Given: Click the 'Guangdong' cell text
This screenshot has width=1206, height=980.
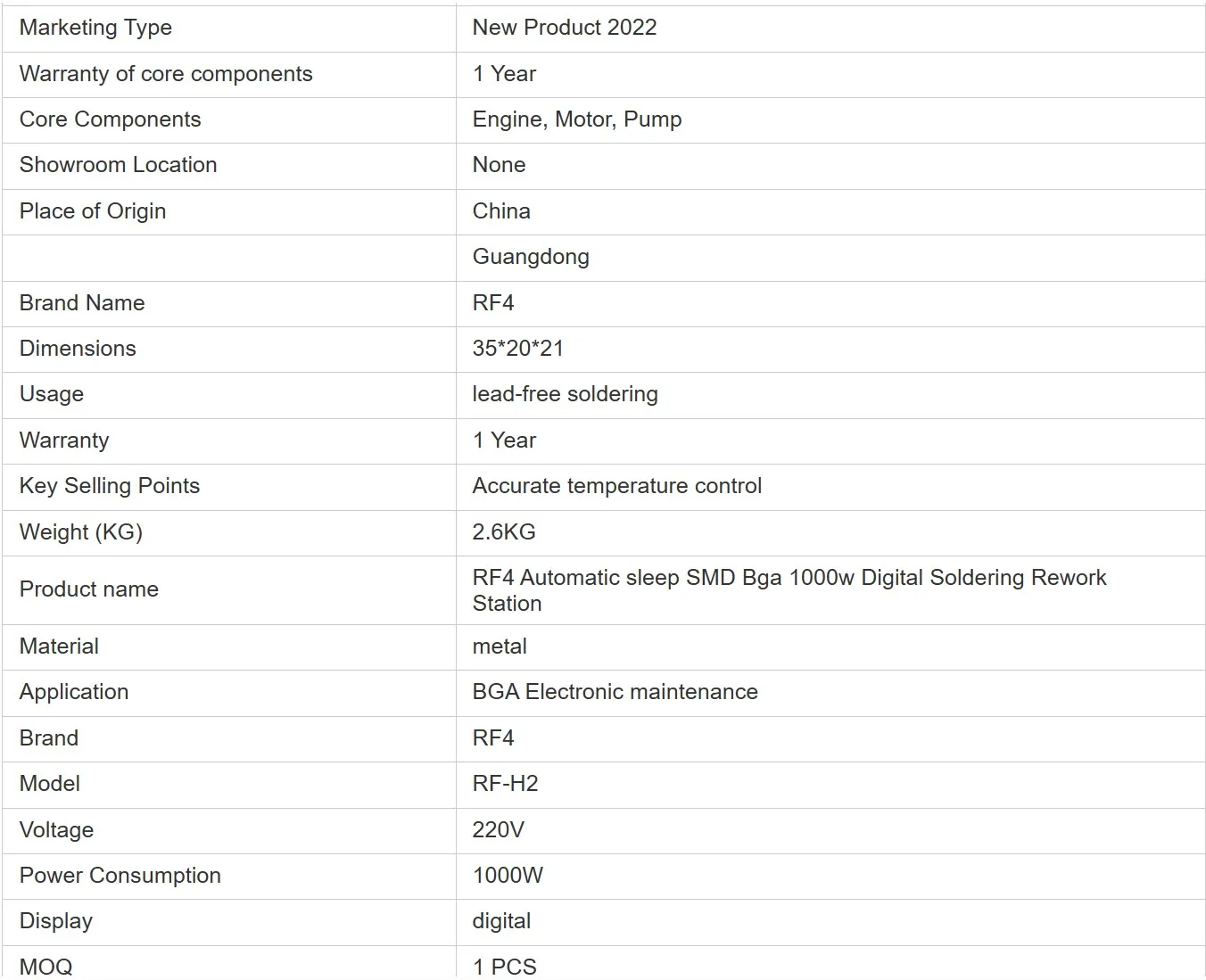Looking at the screenshot, I should [x=531, y=257].
